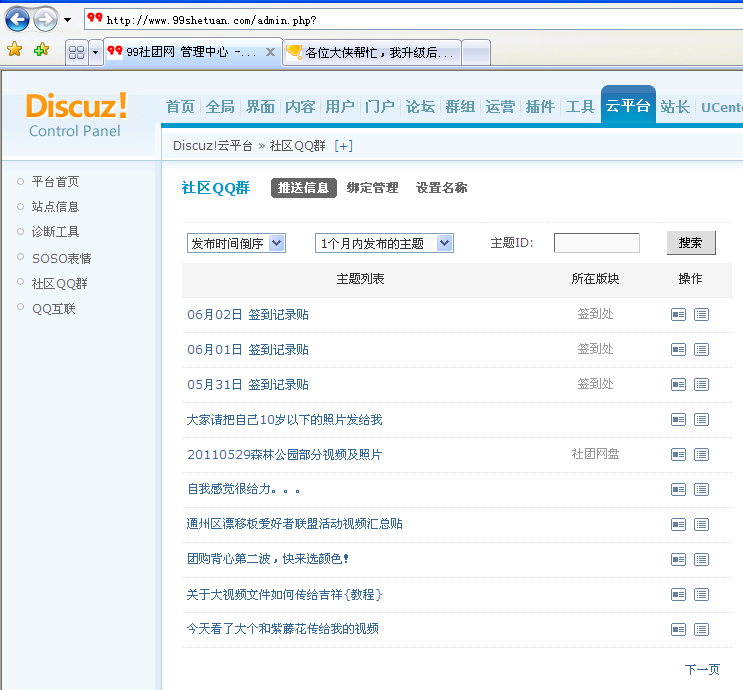This screenshot has width=743, height=690.
Task: Click first push icon for 06月02日 row
Action: 679,315
